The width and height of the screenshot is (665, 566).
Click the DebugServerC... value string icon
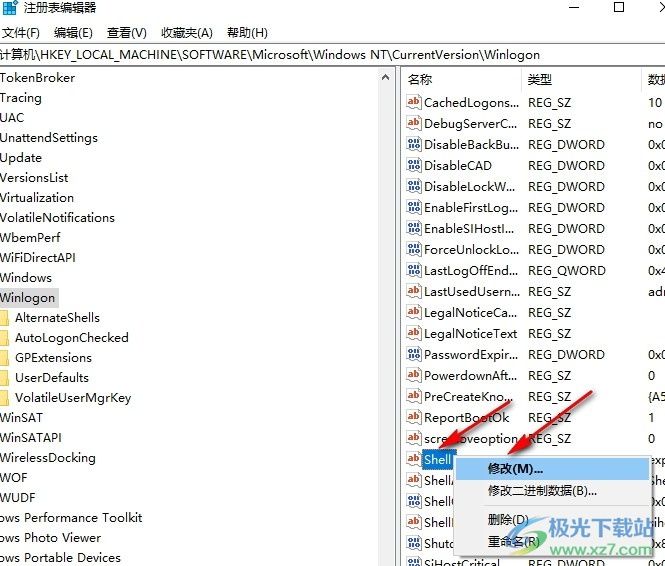(x=414, y=123)
